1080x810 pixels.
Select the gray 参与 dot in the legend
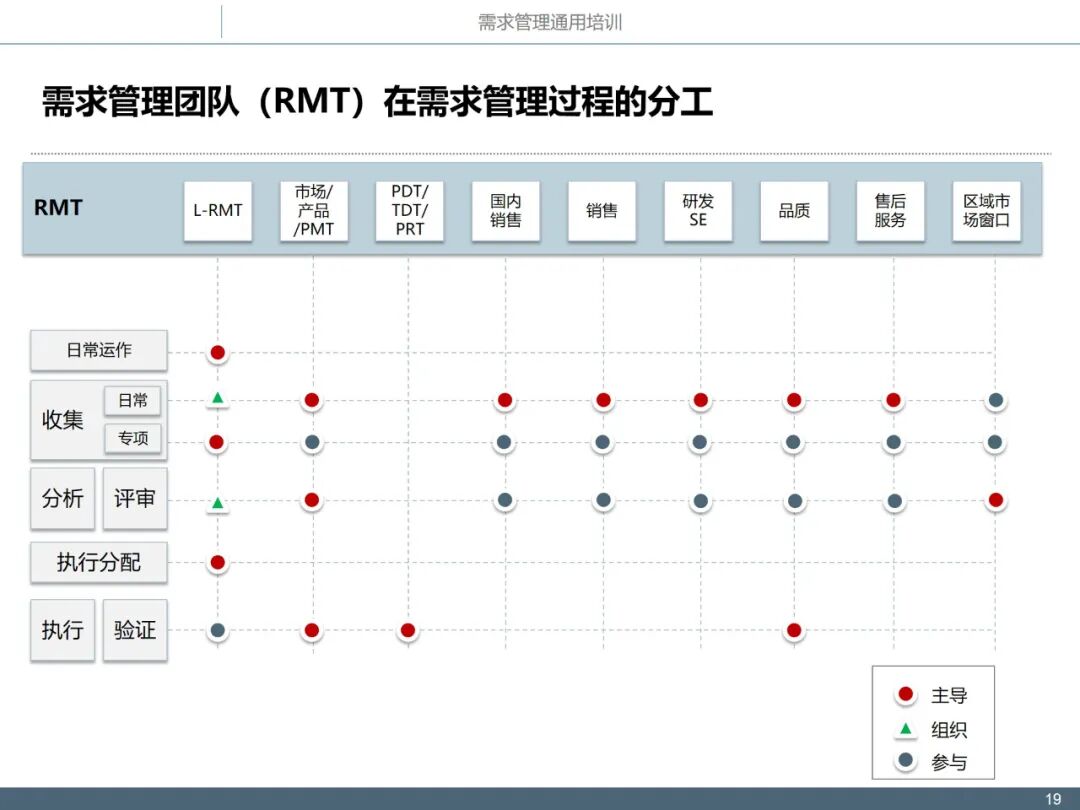coord(905,761)
